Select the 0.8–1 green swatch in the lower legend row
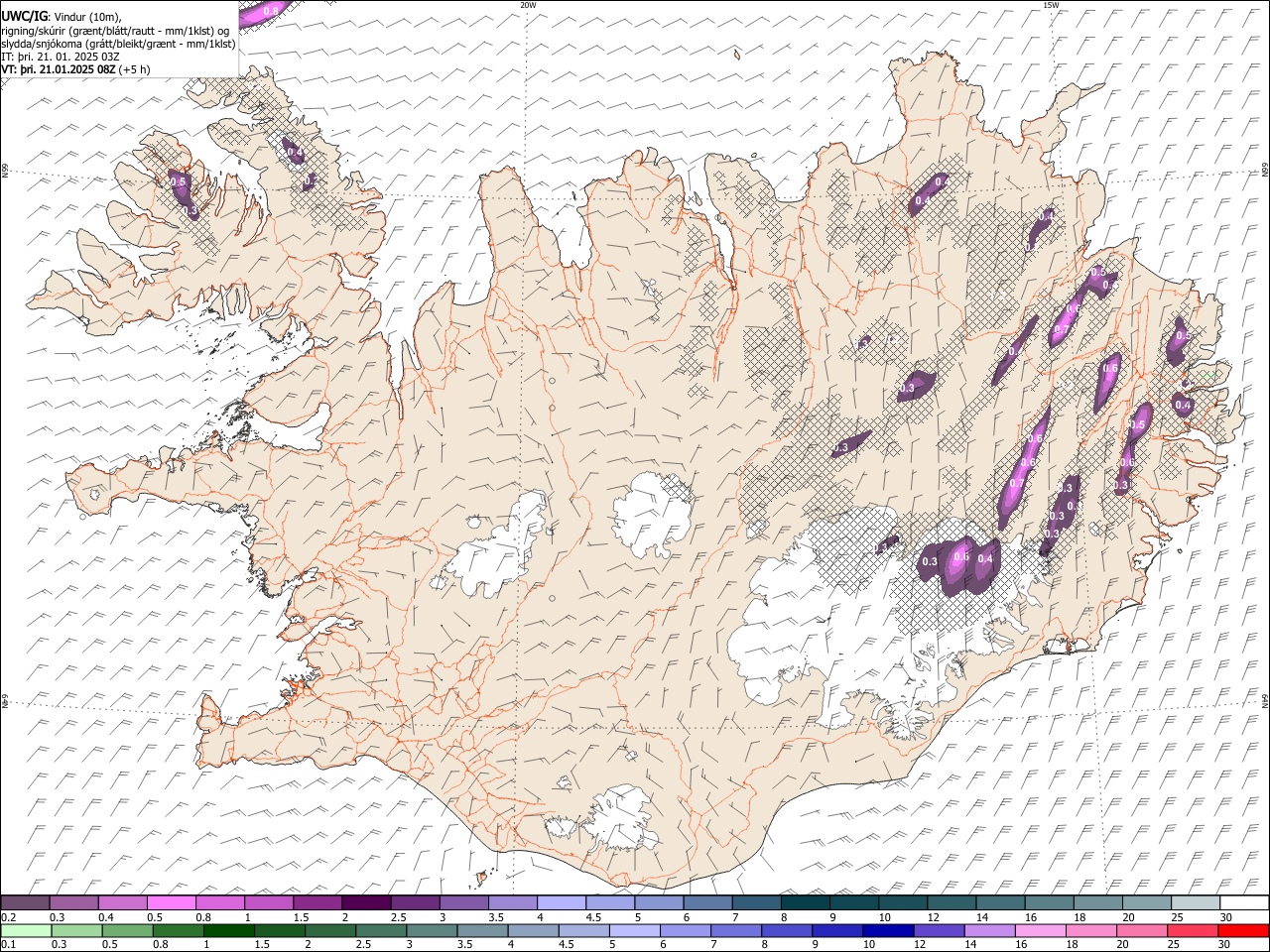Image resolution: width=1270 pixels, height=952 pixels. [179, 930]
